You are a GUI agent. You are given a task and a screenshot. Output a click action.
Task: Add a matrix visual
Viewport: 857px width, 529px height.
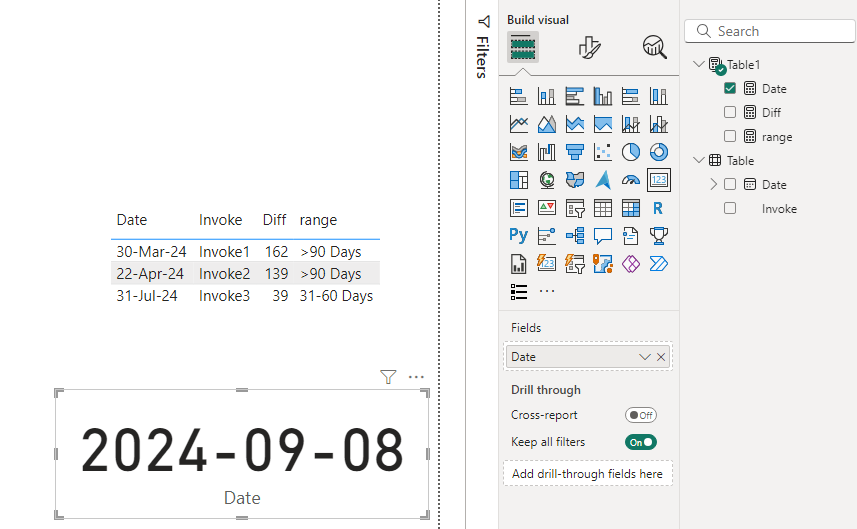(x=631, y=208)
